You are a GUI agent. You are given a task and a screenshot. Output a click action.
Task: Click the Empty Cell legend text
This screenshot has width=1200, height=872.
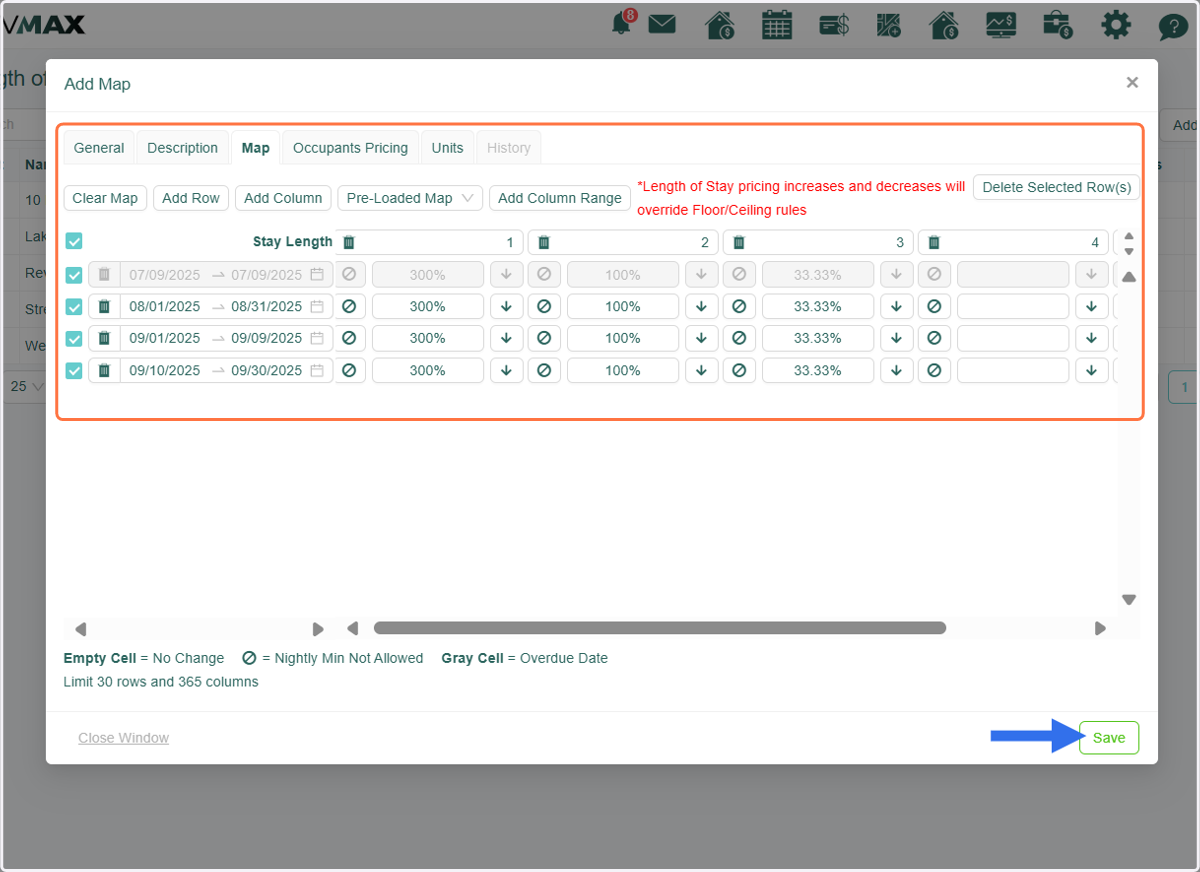100,658
